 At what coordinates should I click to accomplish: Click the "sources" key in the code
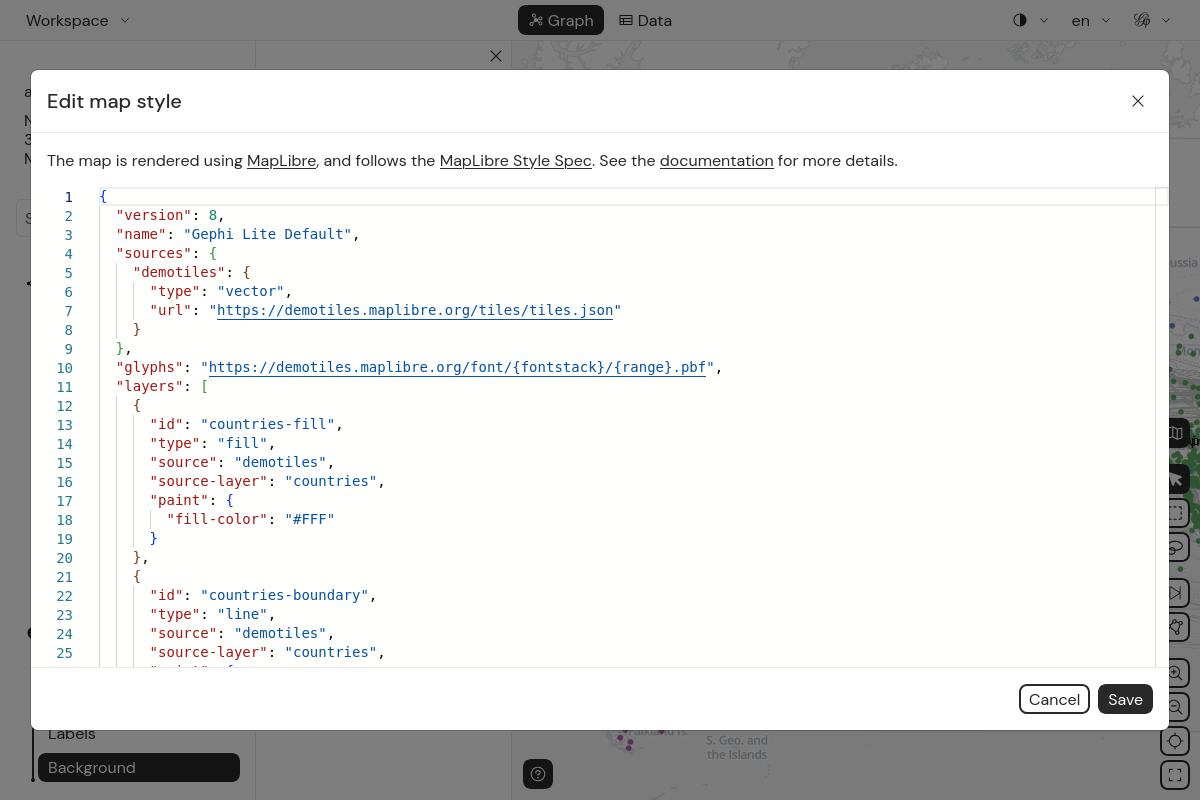[154, 254]
